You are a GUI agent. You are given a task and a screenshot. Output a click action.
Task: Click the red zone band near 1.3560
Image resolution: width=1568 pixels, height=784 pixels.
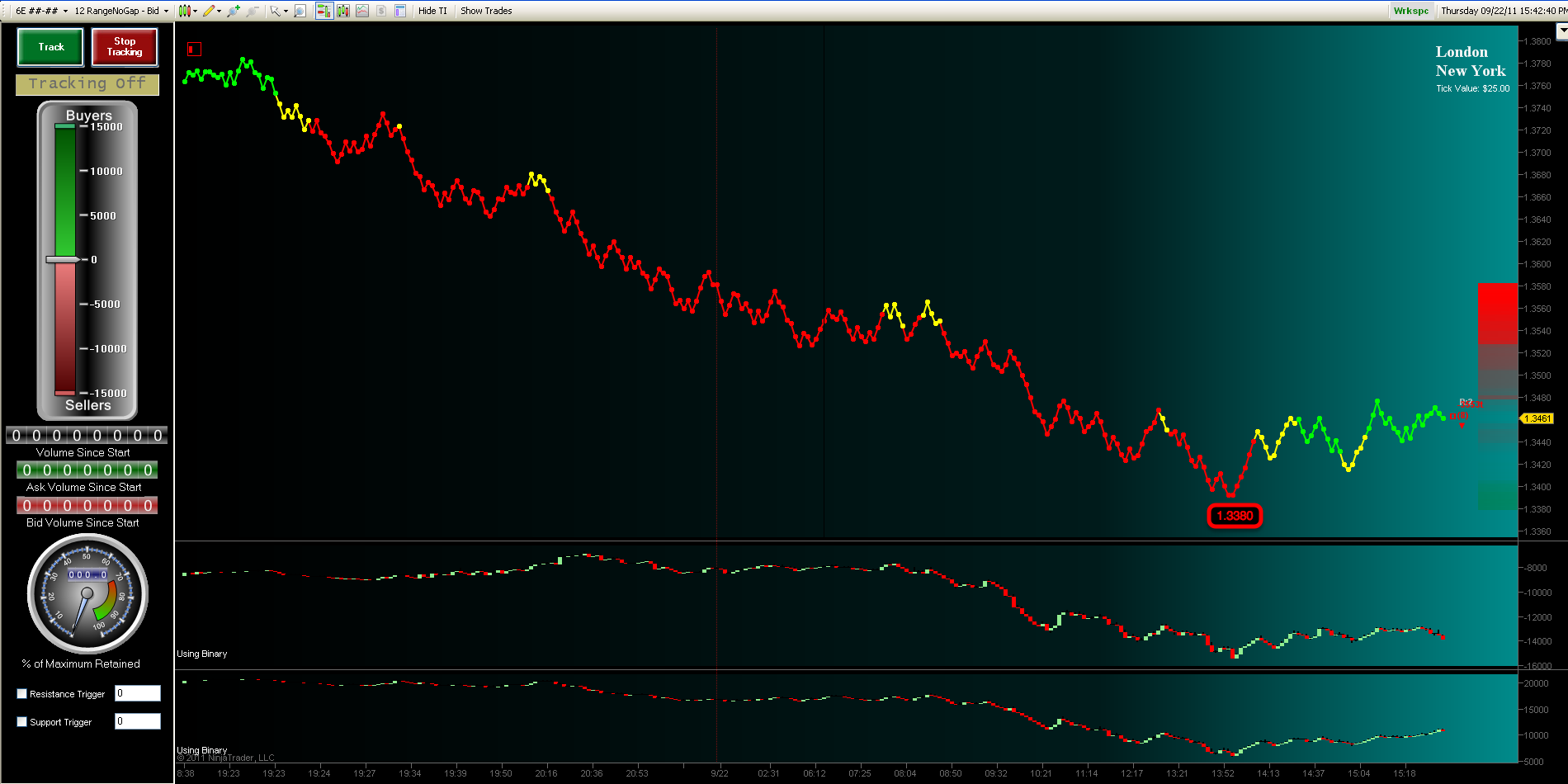(1498, 314)
